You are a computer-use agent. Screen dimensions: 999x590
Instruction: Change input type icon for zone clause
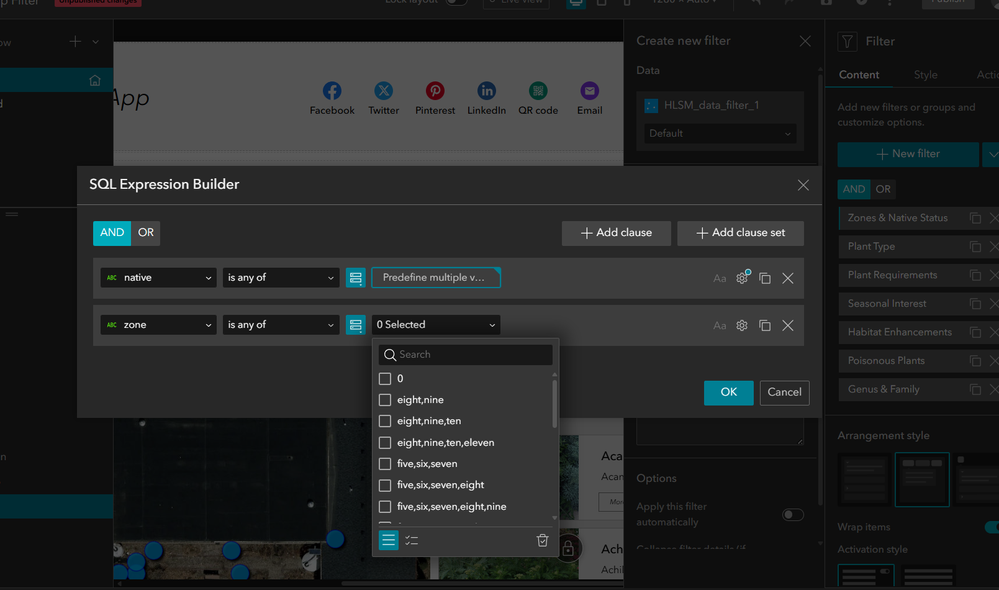click(x=356, y=325)
